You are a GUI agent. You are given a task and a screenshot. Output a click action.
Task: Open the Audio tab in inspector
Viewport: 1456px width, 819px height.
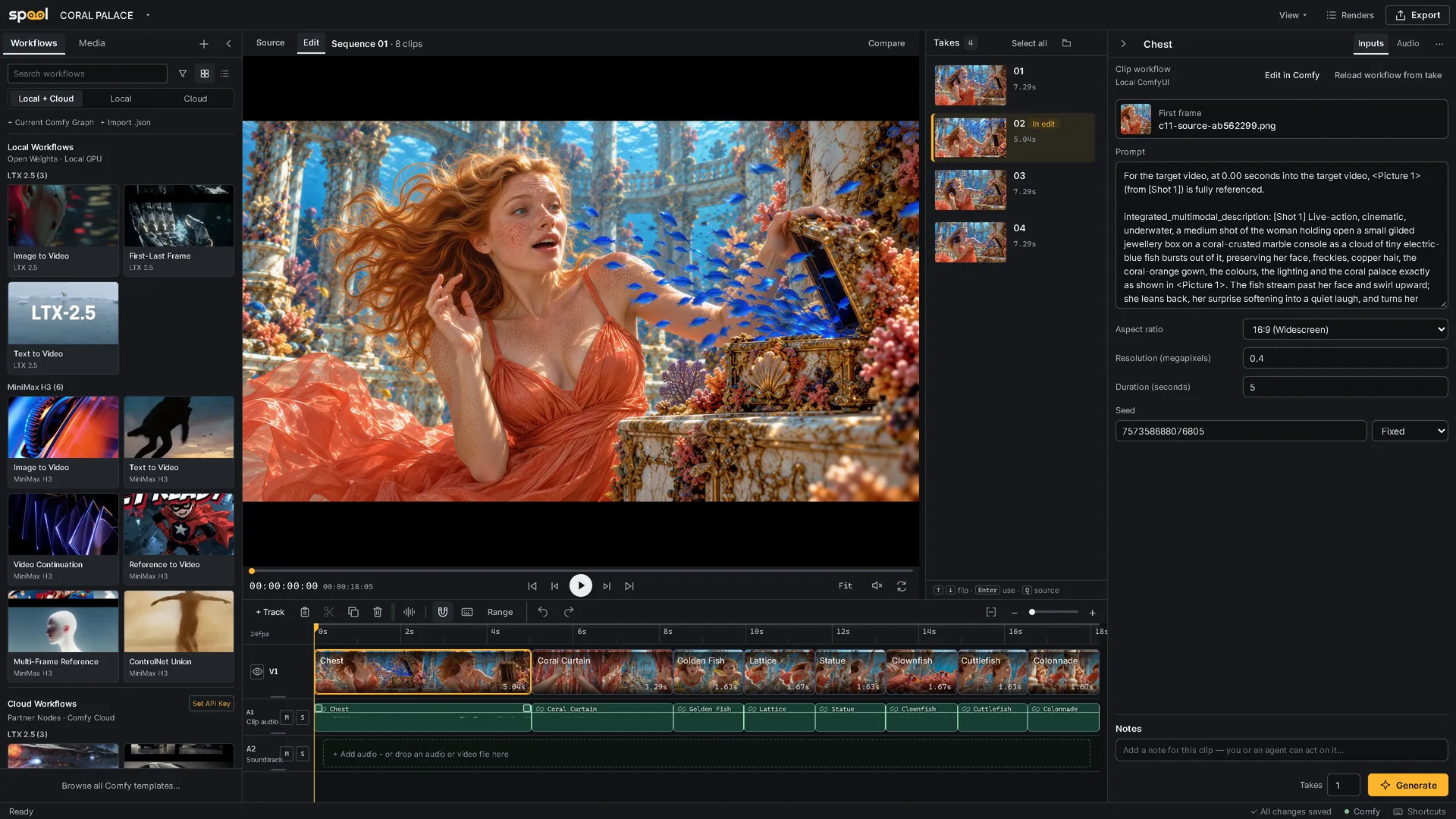coord(1408,43)
